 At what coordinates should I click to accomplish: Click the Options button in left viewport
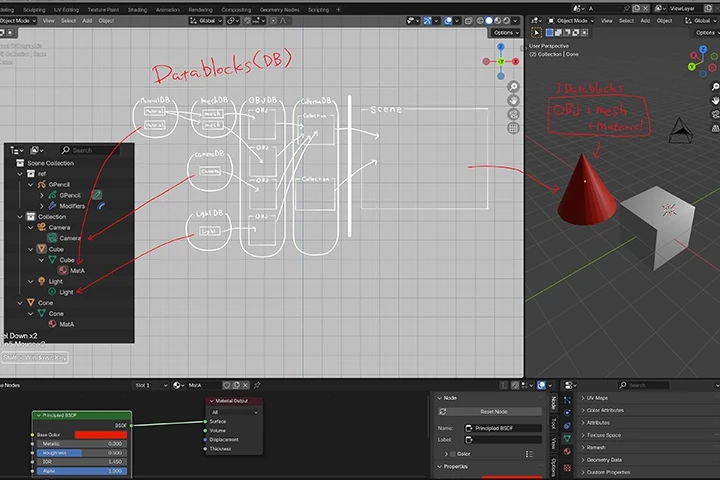pos(505,32)
